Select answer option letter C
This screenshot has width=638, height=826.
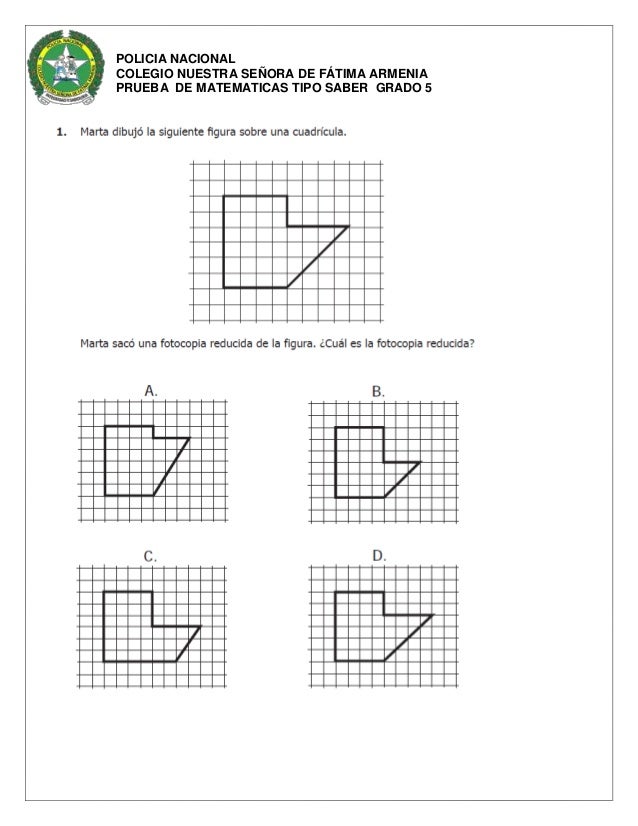[x=150, y=556]
